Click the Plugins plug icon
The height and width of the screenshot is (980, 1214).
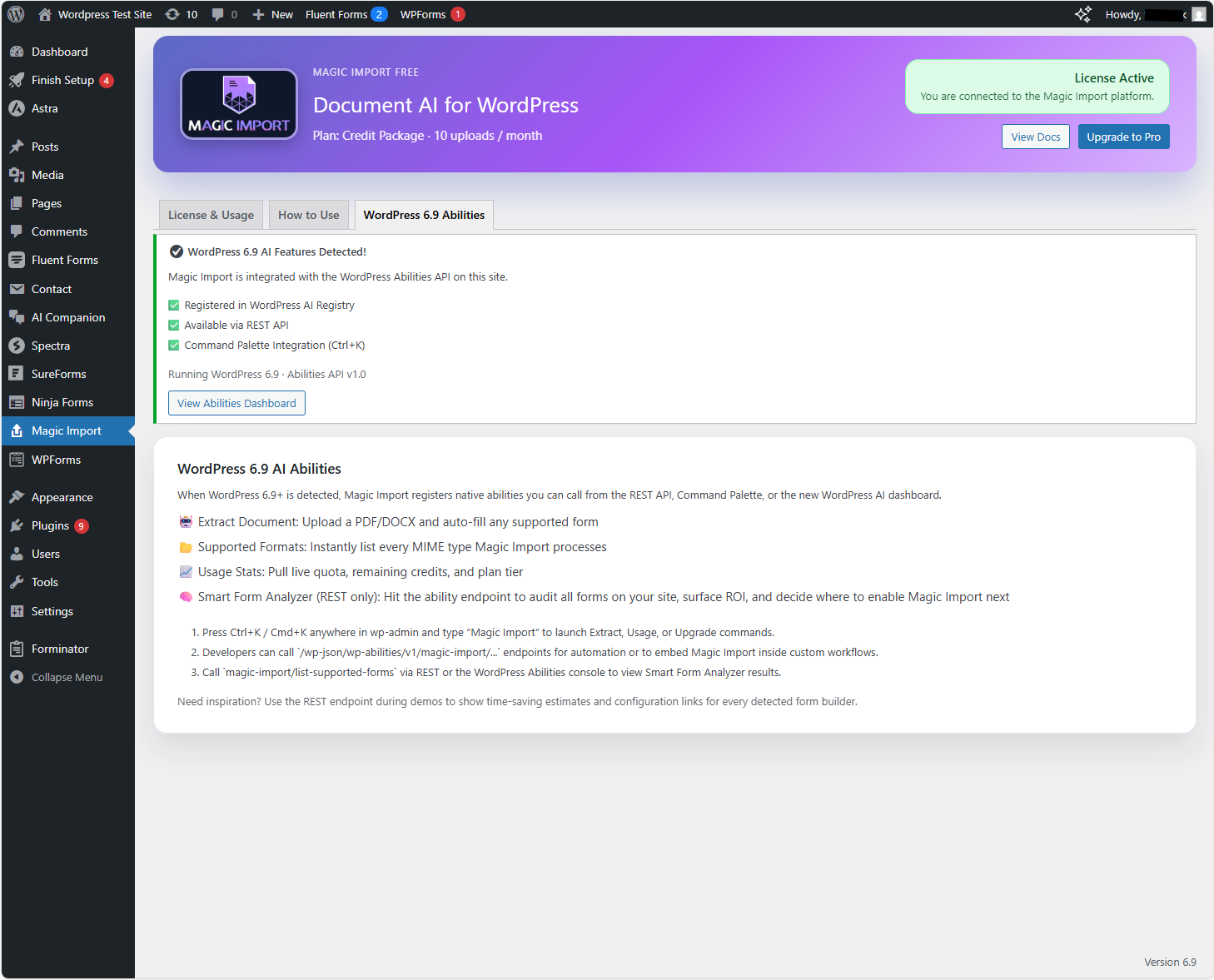(17, 525)
